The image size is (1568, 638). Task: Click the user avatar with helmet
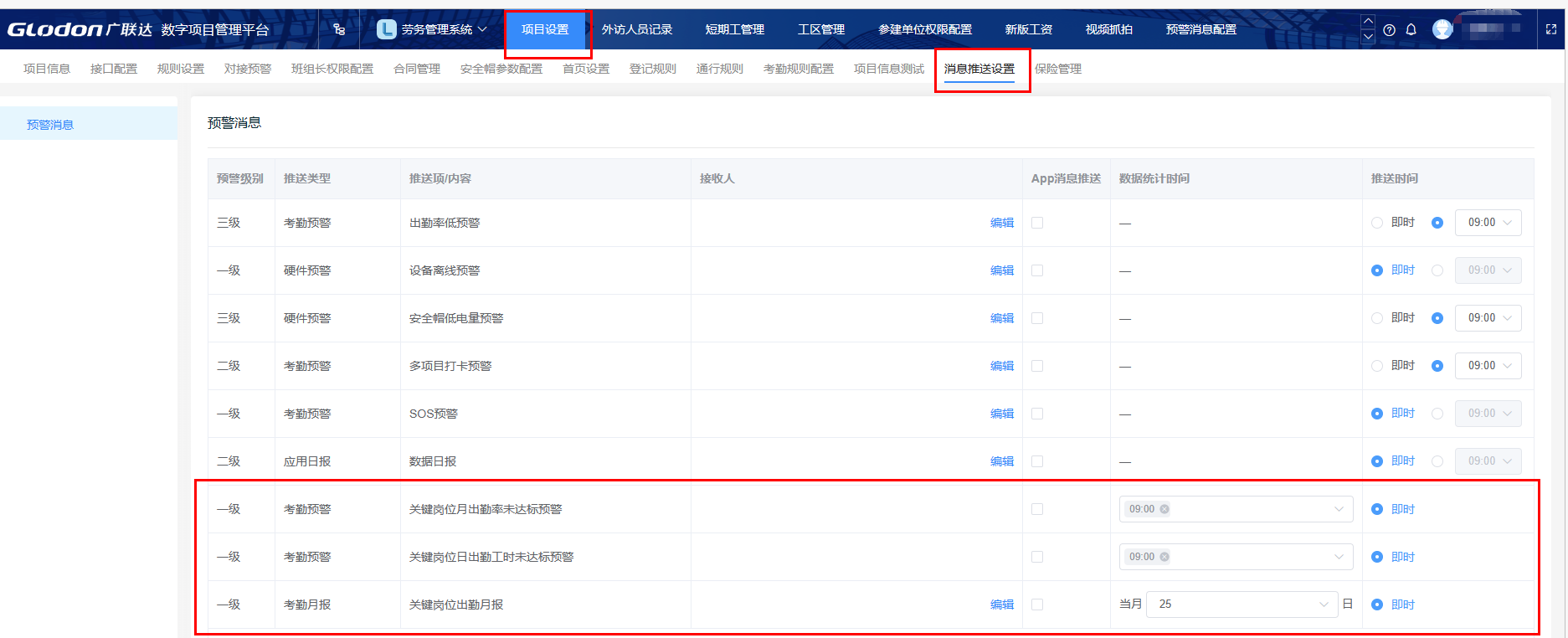tap(1442, 29)
